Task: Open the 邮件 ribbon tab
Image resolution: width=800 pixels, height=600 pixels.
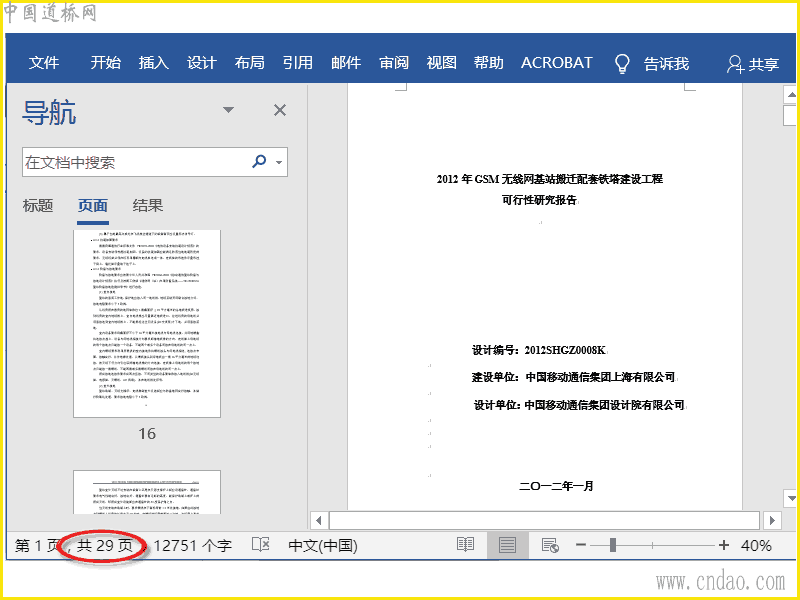Action: coord(346,63)
